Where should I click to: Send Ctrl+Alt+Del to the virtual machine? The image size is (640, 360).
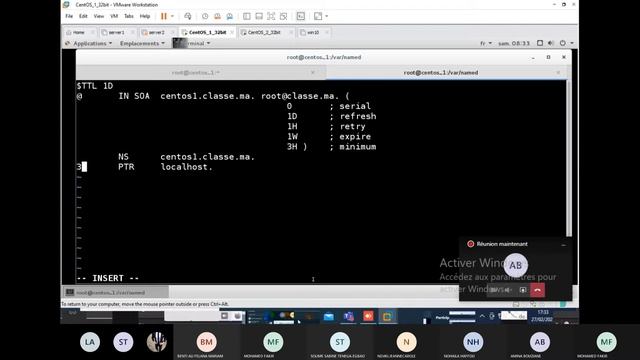point(187,16)
